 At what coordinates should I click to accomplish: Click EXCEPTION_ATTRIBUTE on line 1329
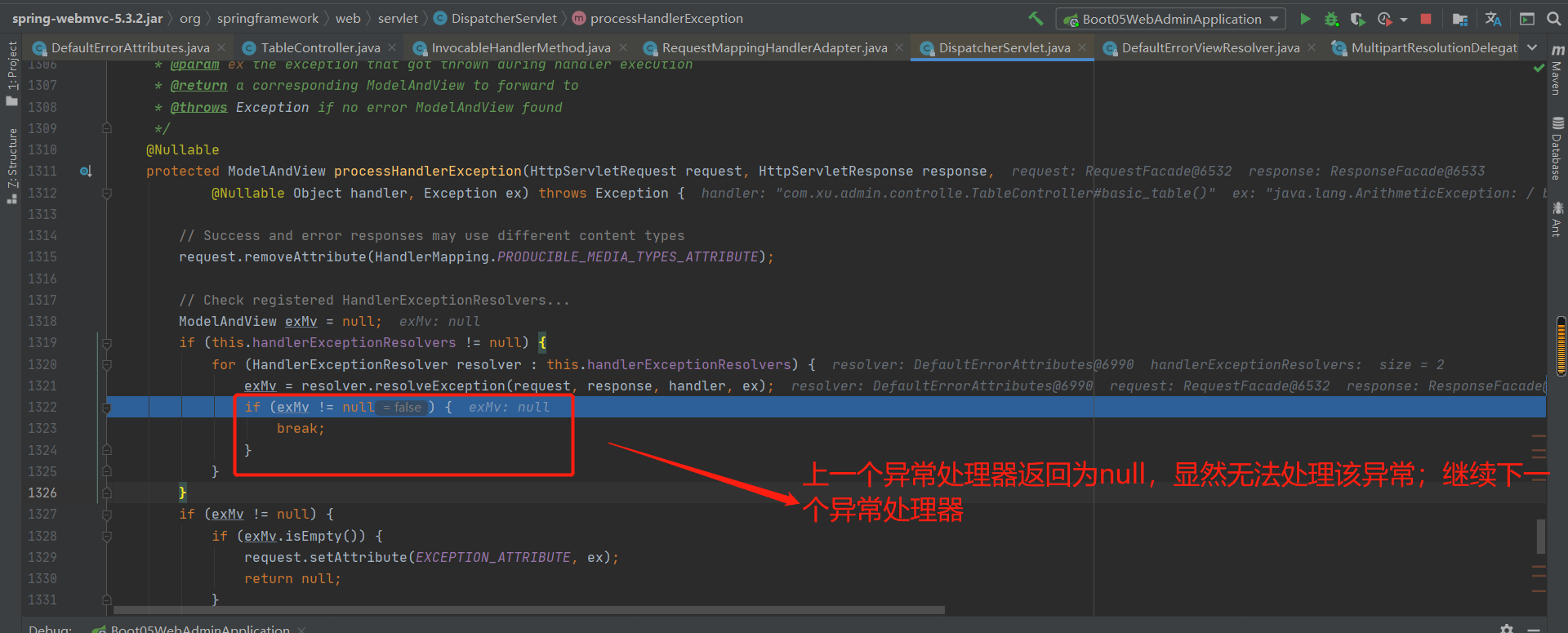click(x=493, y=558)
